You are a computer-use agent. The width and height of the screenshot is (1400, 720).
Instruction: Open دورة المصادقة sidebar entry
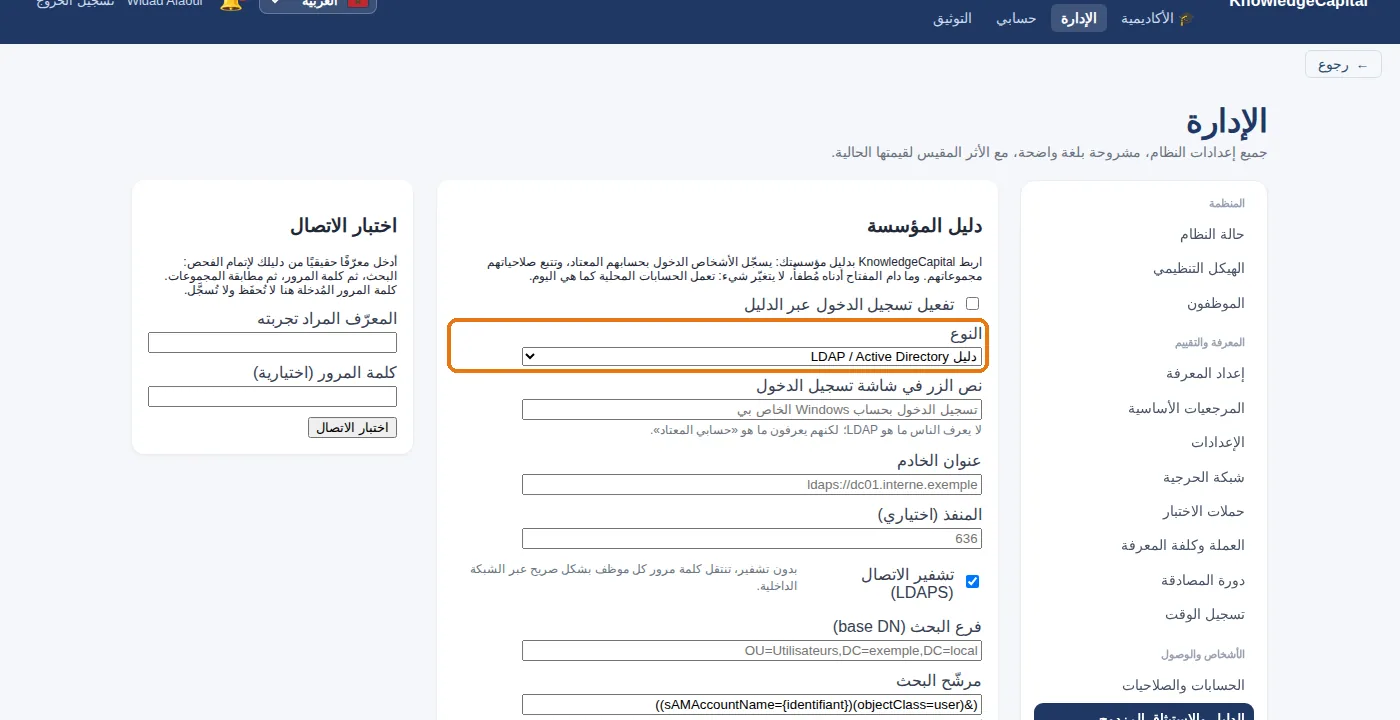click(1144, 580)
